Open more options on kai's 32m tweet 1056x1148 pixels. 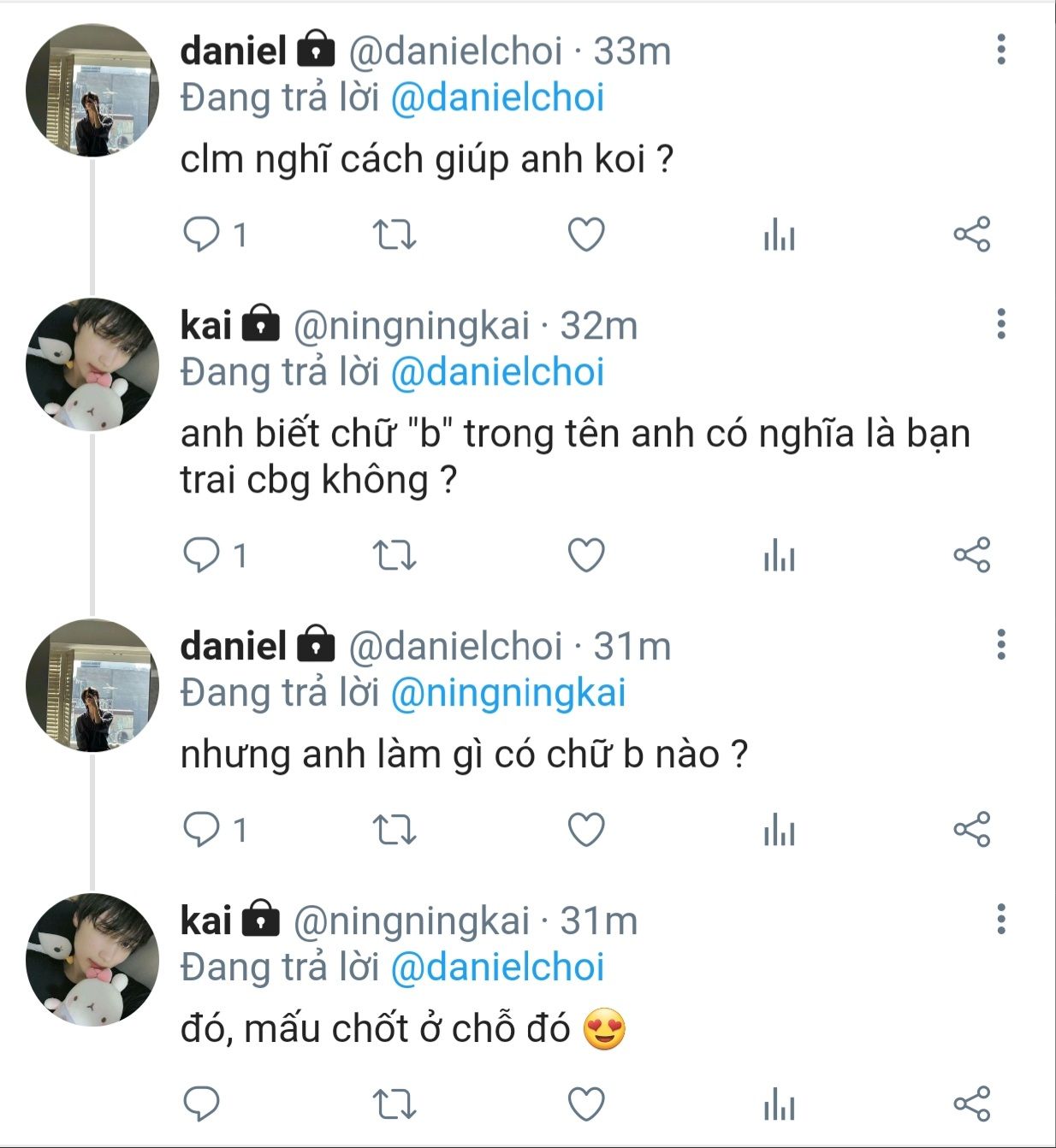[1000, 324]
